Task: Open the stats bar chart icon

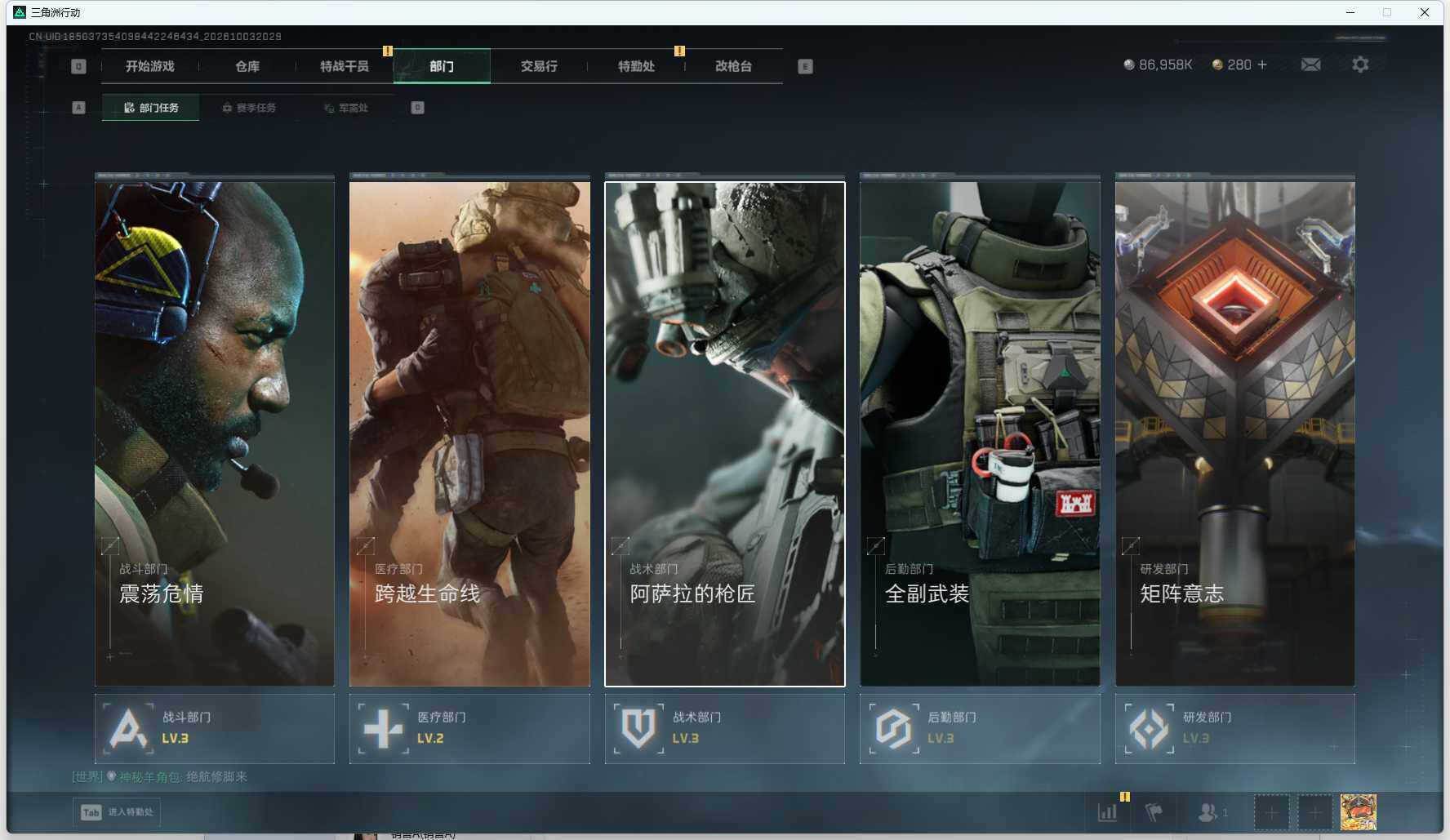Action: click(1108, 812)
